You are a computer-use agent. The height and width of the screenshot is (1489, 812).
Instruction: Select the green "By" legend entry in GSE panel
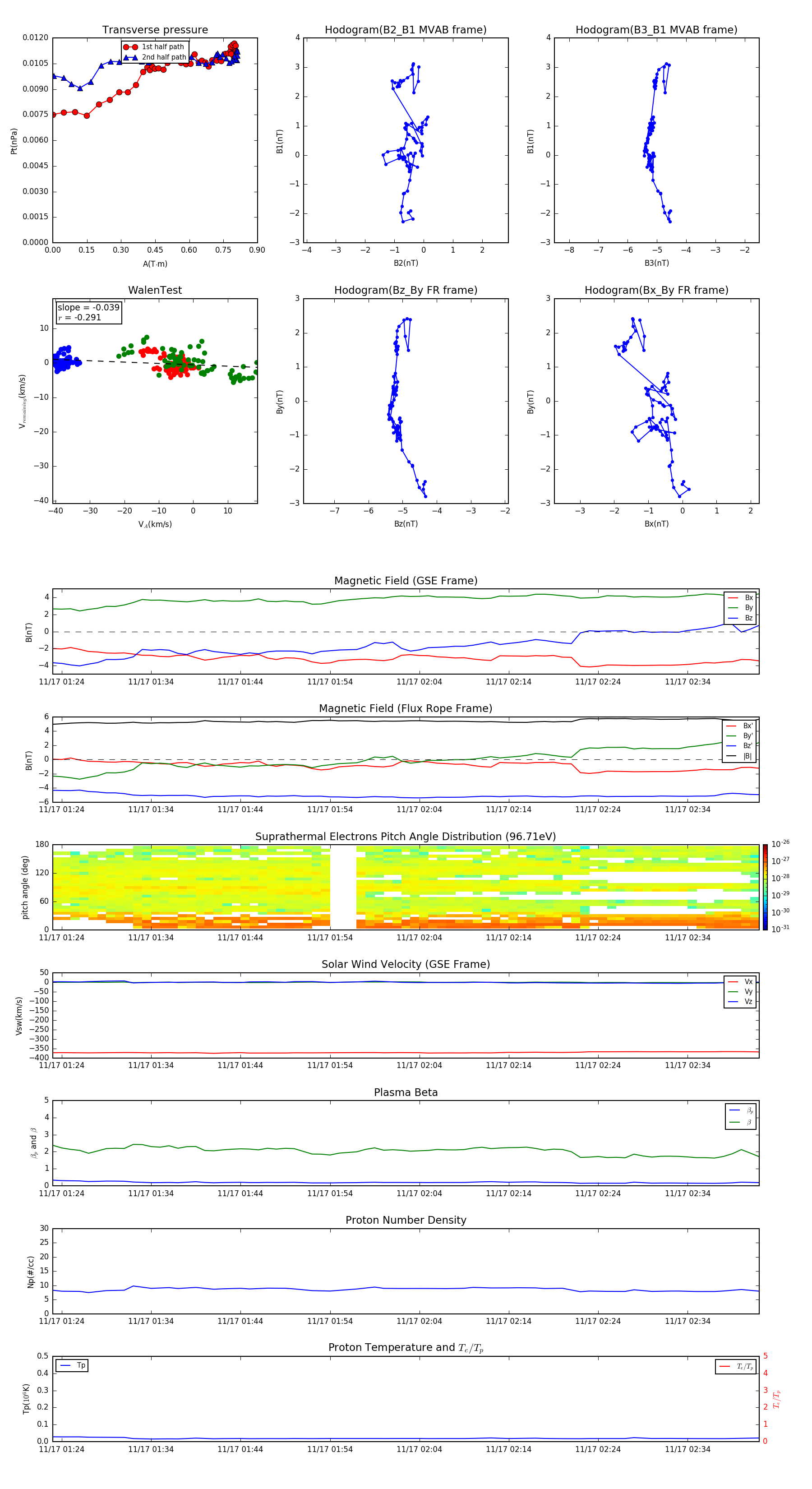tap(741, 607)
